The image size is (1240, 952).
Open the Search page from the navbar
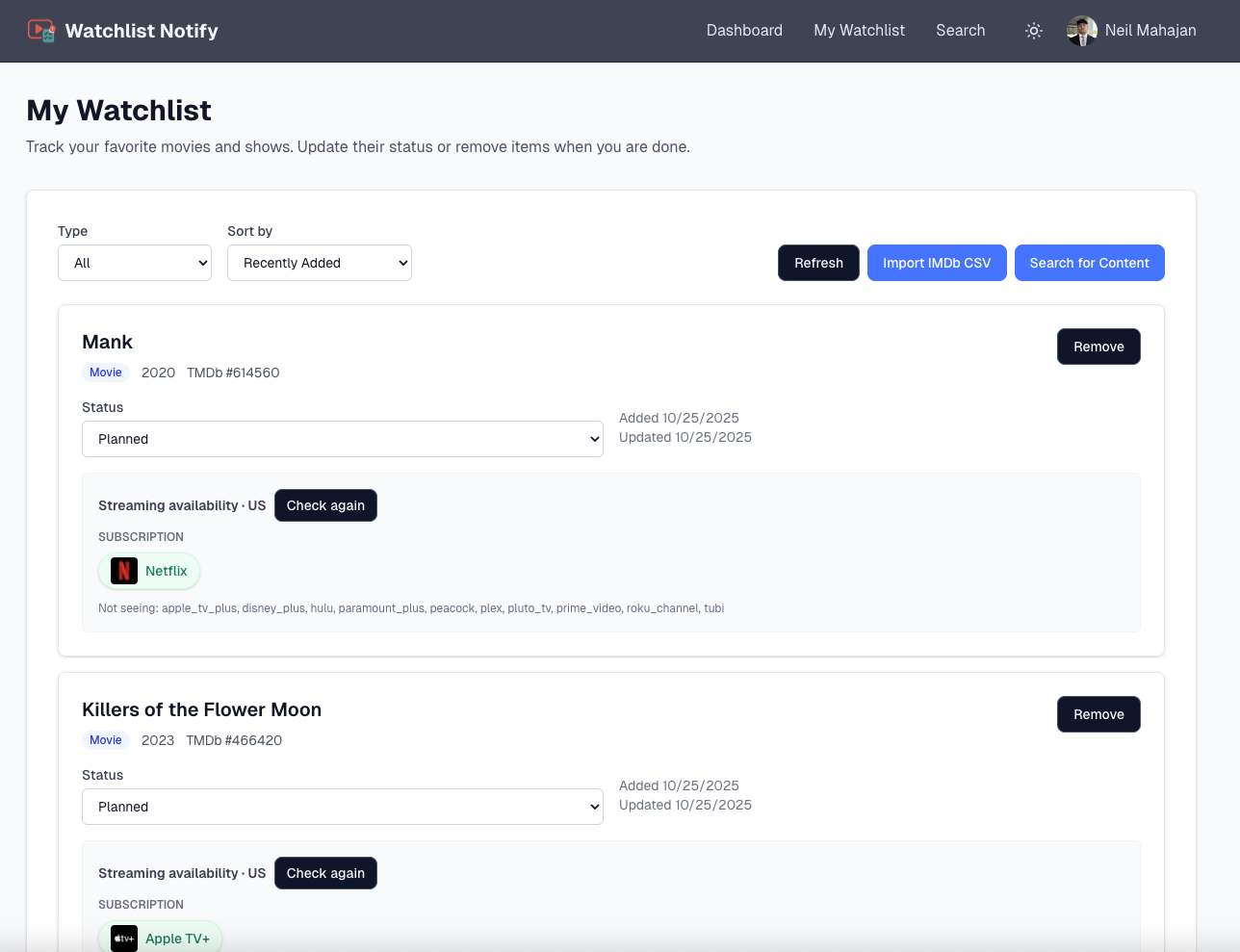(x=960, y=30)
